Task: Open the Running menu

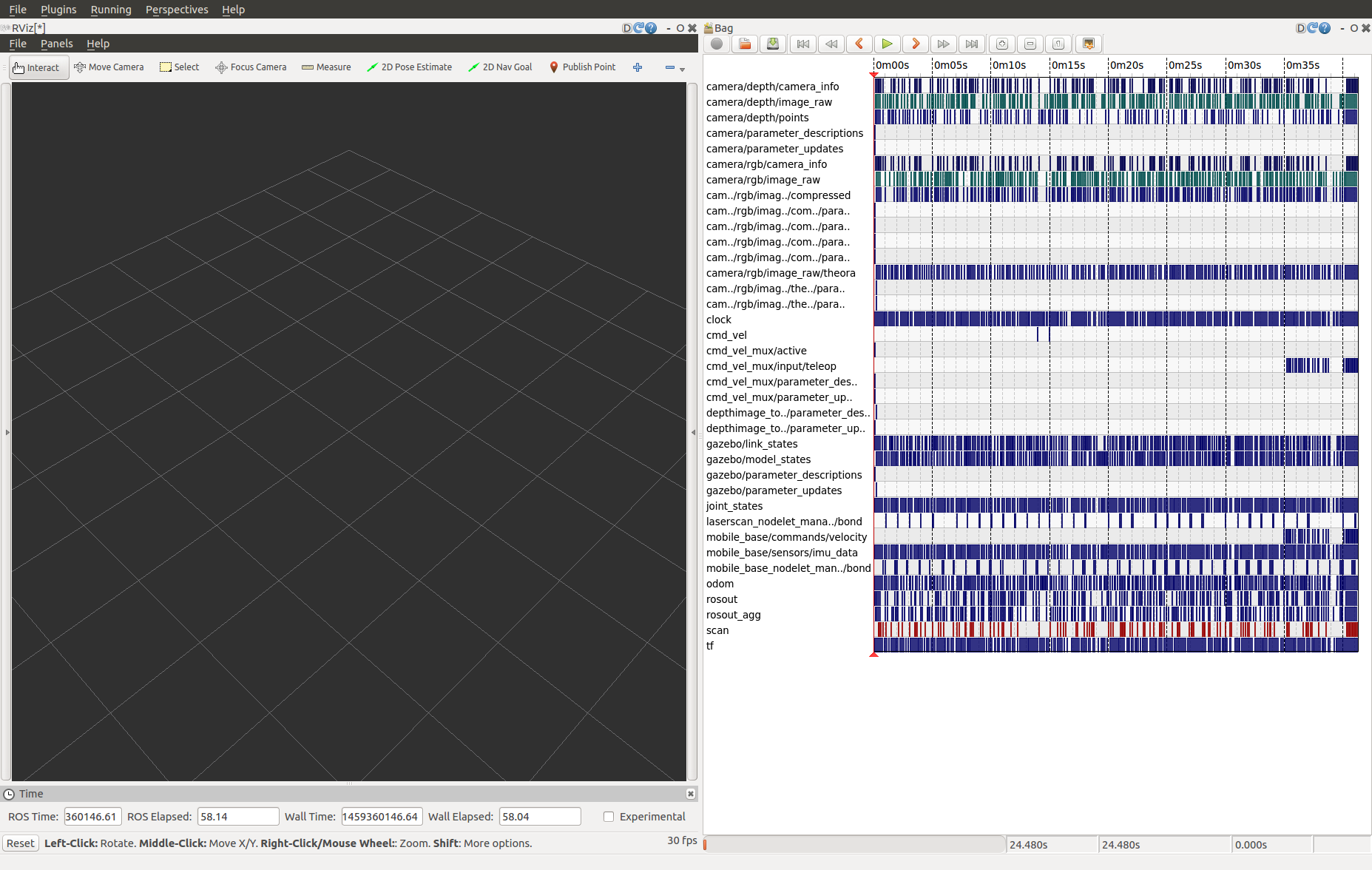Action: click(111, 10)
